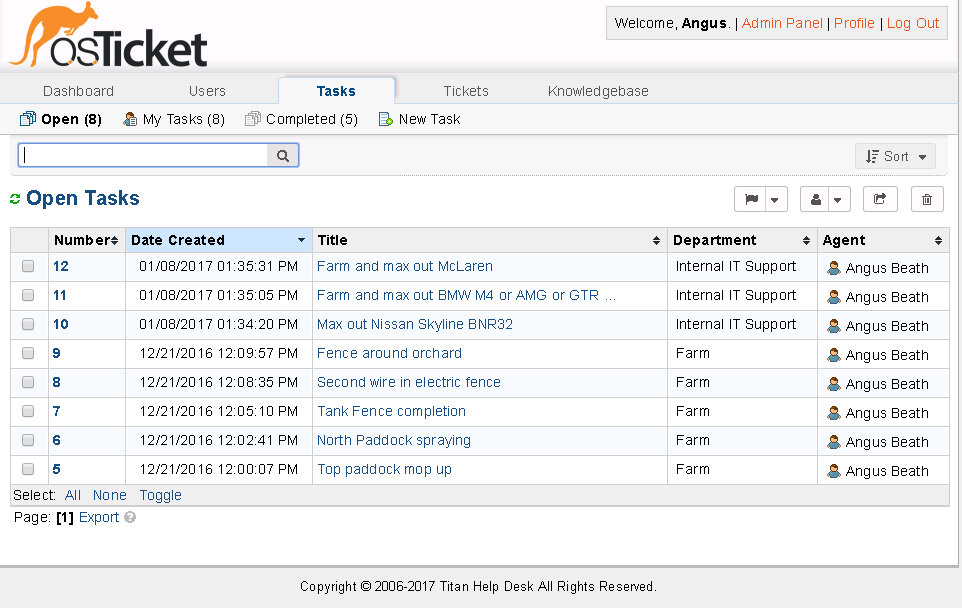
Task: Click the transfer tasks icon
Action: pyautogui.click(x=879, y=199)
